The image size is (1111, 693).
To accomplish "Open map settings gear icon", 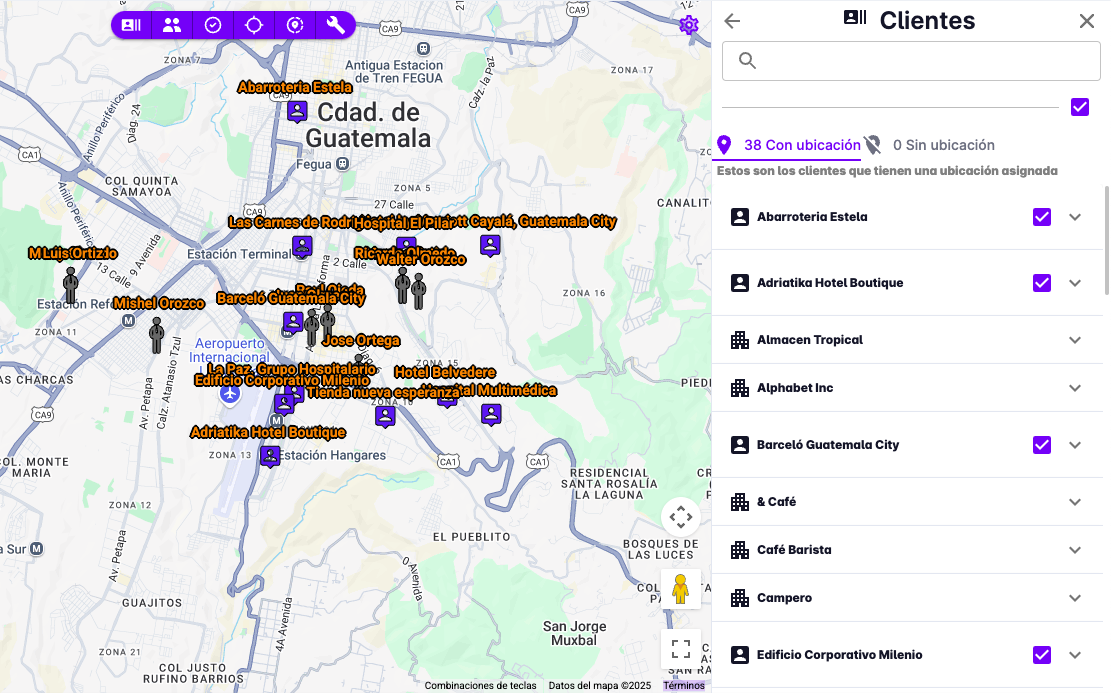I will click(x=688, y=25).
